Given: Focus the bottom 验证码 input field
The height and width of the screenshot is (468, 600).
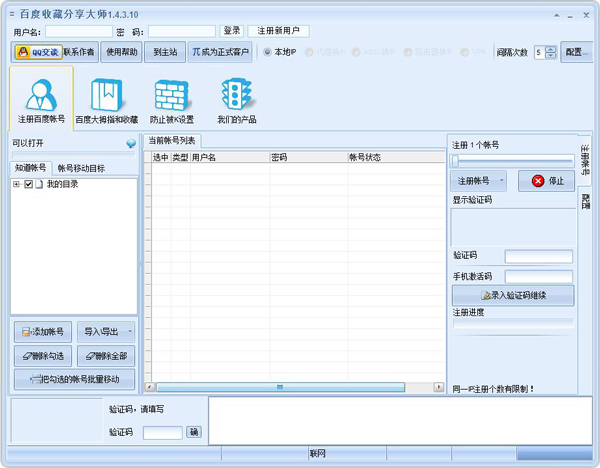Looking at the screenshot, I should click(x=163, y=433).
